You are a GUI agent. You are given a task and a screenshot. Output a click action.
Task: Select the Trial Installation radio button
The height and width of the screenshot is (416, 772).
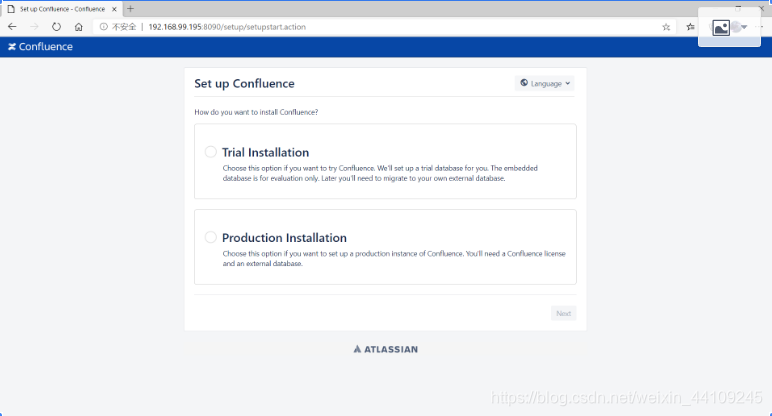pyautogui.click(x=211, y=152)
